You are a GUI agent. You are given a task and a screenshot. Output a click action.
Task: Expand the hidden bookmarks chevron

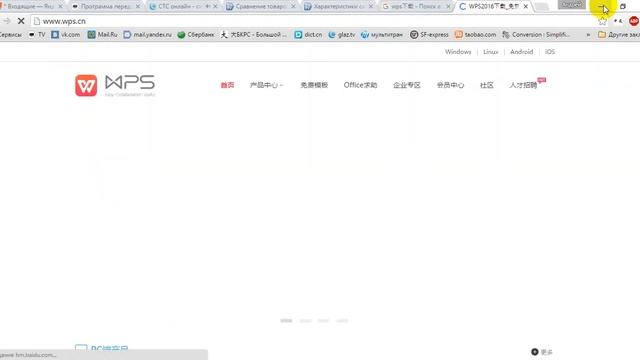[x=588, y=35]
